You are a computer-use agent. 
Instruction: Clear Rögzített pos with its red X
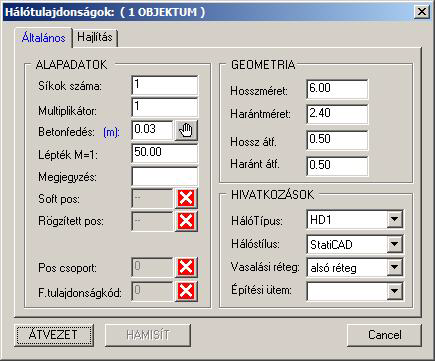(x=186, y=221)
